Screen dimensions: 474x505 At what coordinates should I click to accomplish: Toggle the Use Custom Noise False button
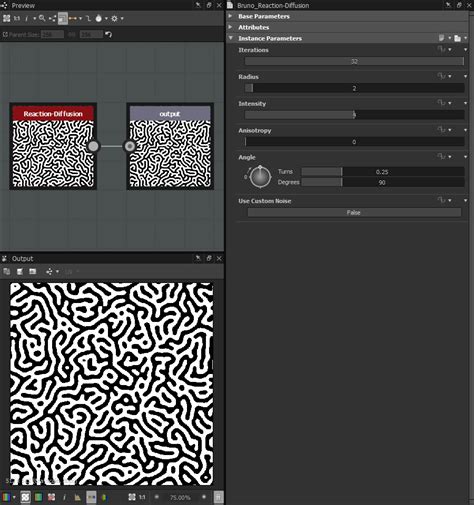354,212
